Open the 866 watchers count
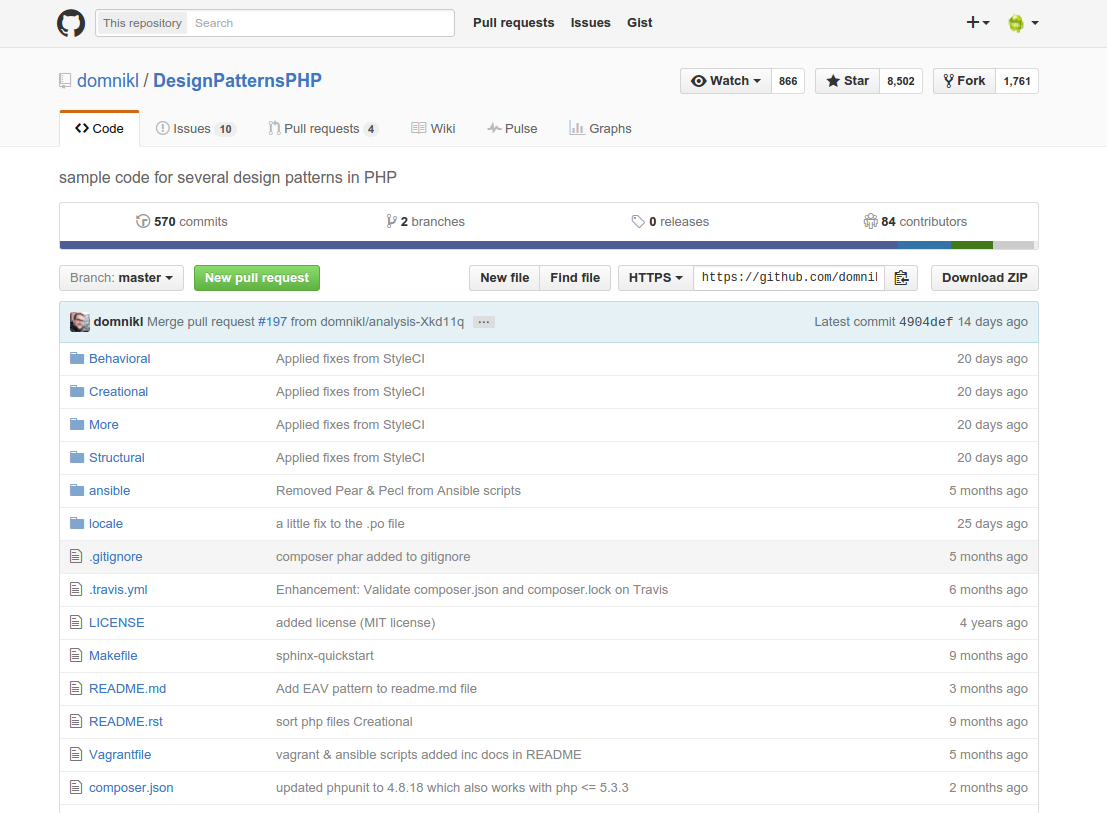Viewport: 1107px width, 813px height. (x=788, y=81)
